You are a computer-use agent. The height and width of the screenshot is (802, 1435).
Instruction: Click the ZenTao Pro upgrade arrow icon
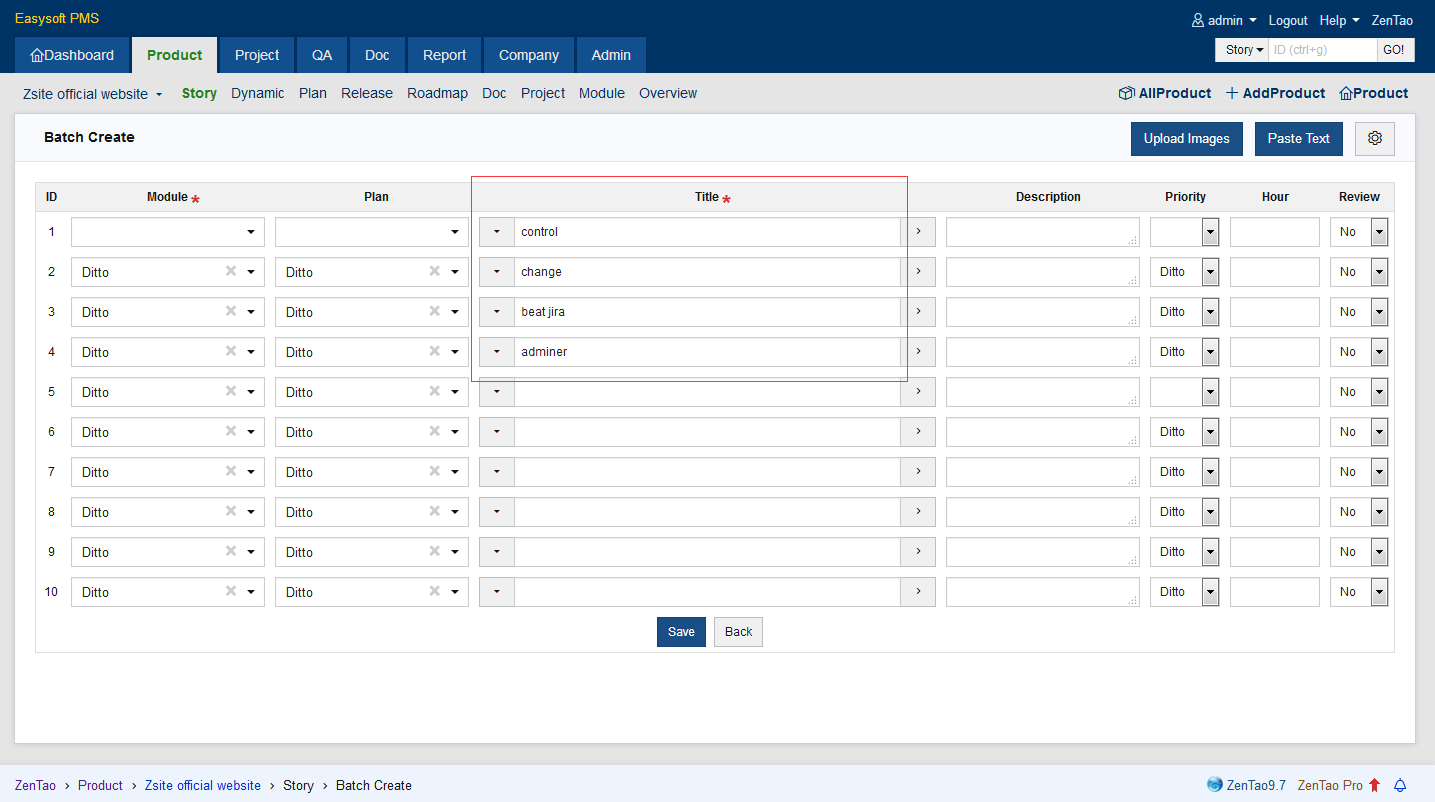1374,785
